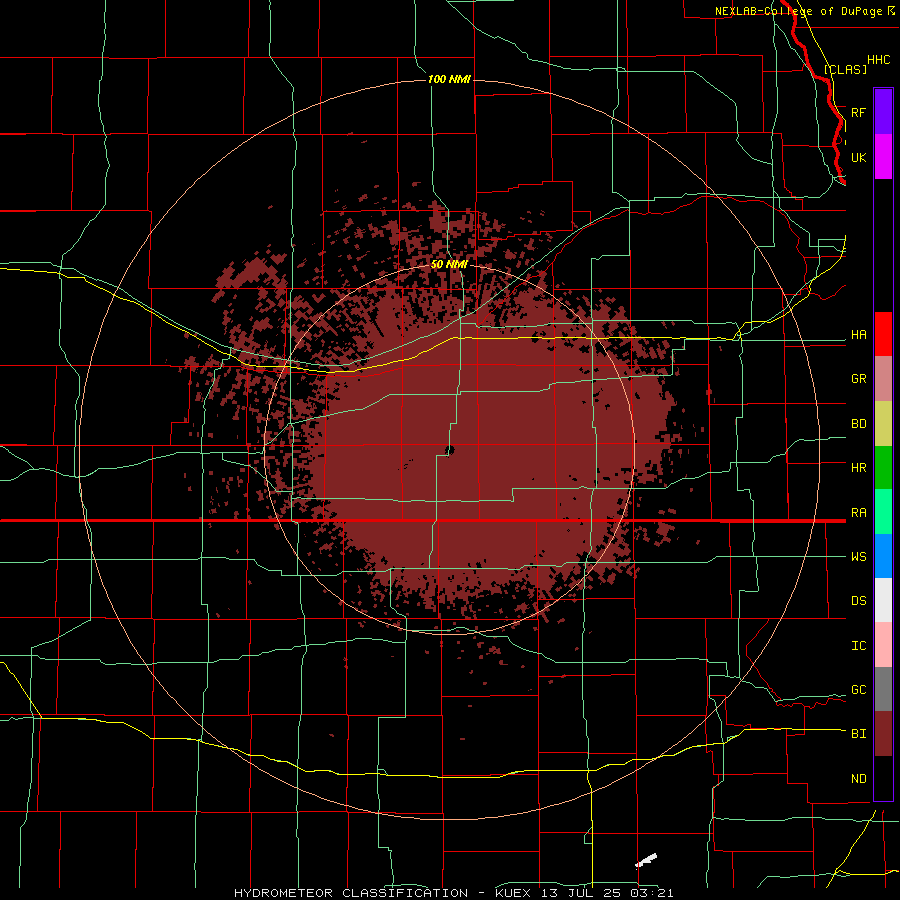Screen dimensions: 900x900
Task: Click the ND black legend swatch
Action: point(883,778)
